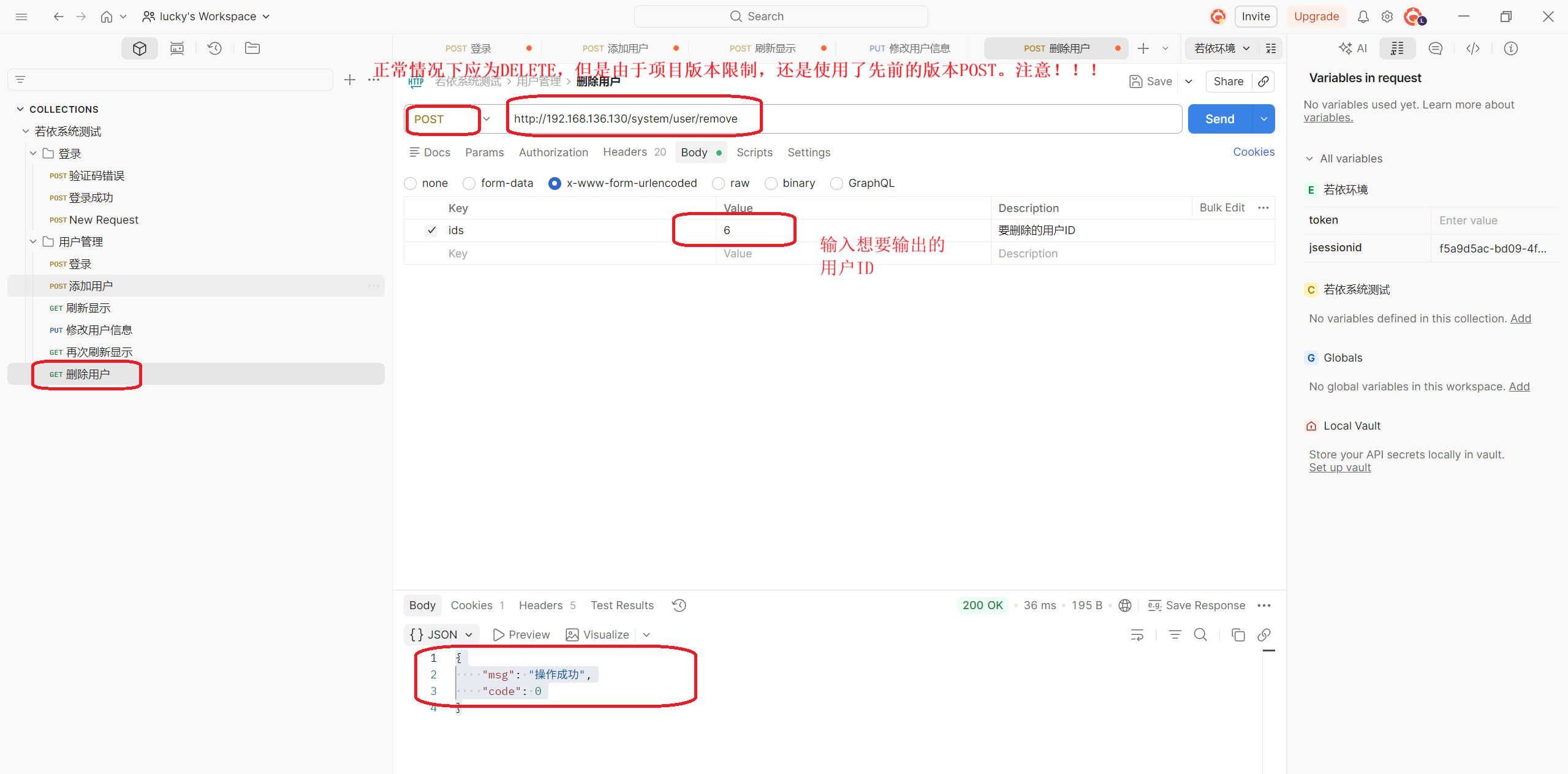This screenshot has height=774, width=1568.
Task: Copy request link icon beside Share
Action: coord(1263,82)
